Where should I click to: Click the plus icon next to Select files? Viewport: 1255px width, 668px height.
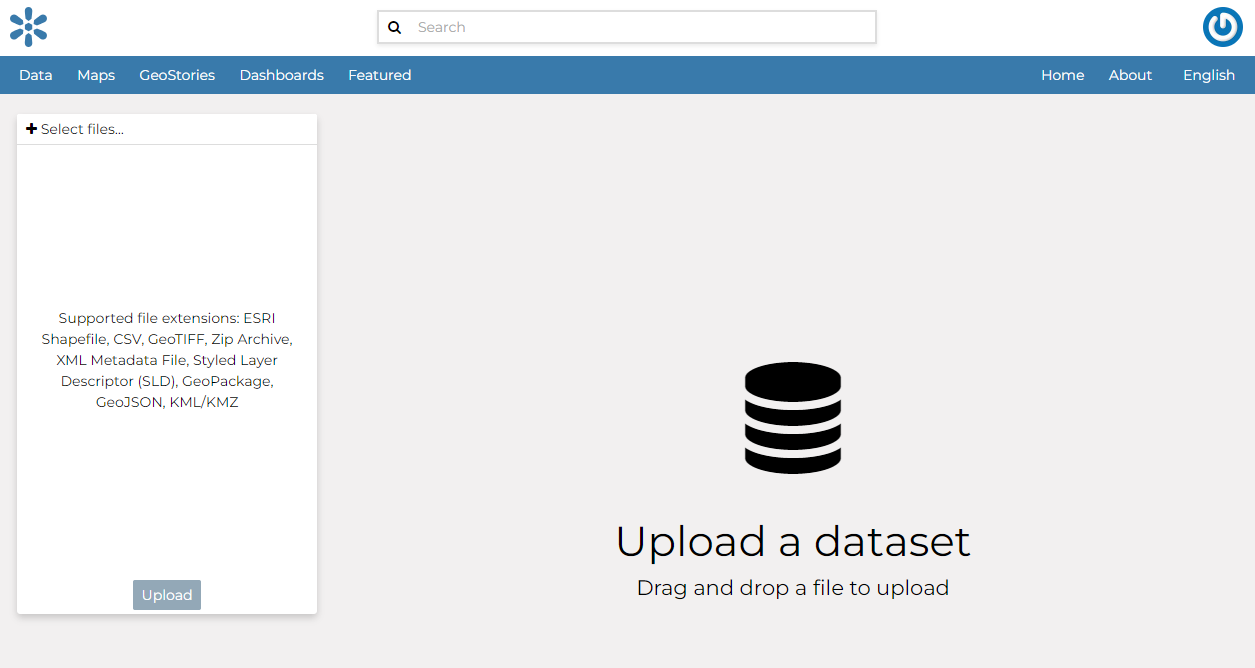click(x=31, y=128)
